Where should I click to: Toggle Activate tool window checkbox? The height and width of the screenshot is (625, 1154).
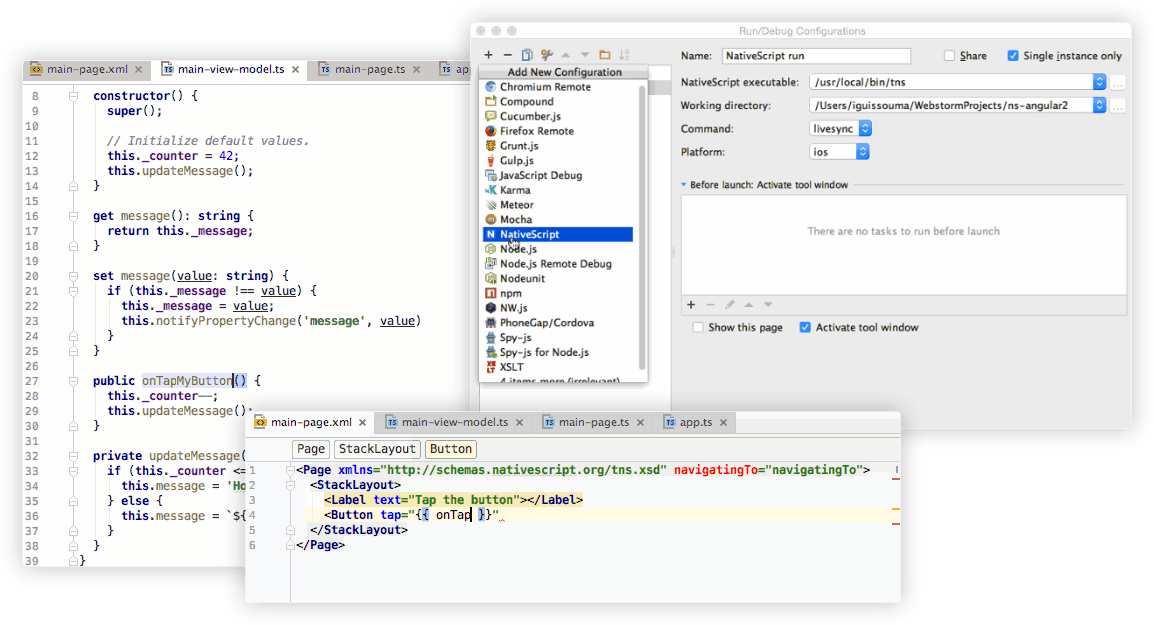(805, 328)
